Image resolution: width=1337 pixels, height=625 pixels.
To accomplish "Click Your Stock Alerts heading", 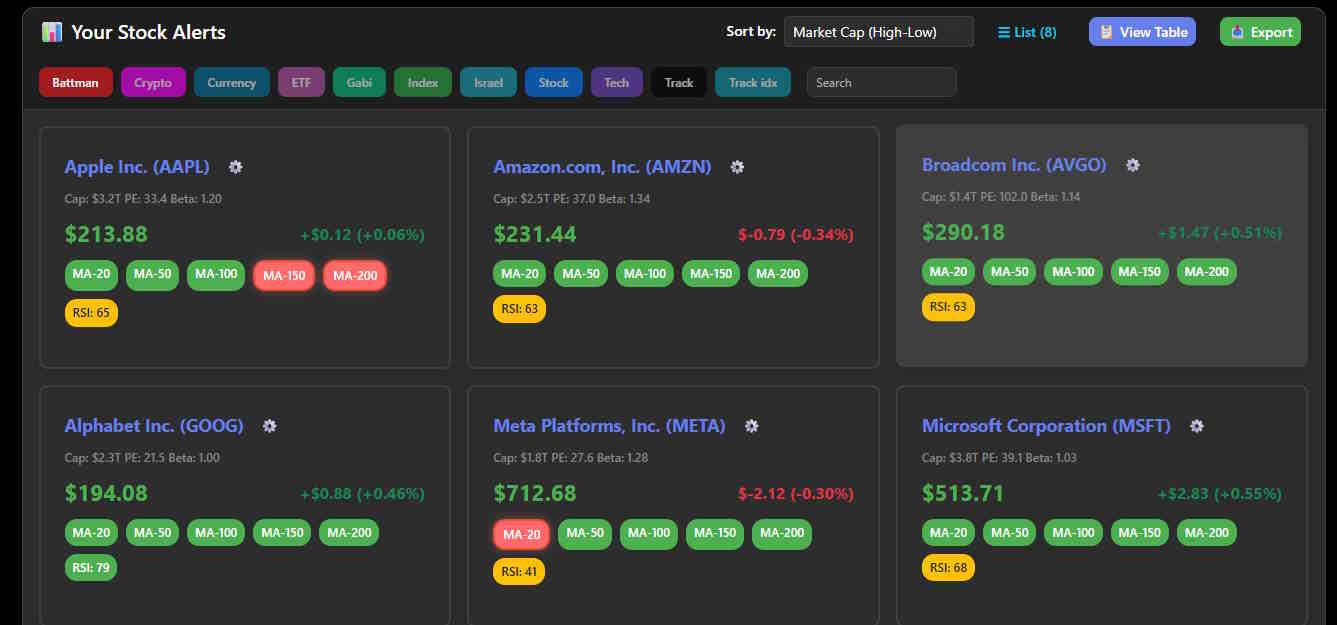I will point(148,32).
